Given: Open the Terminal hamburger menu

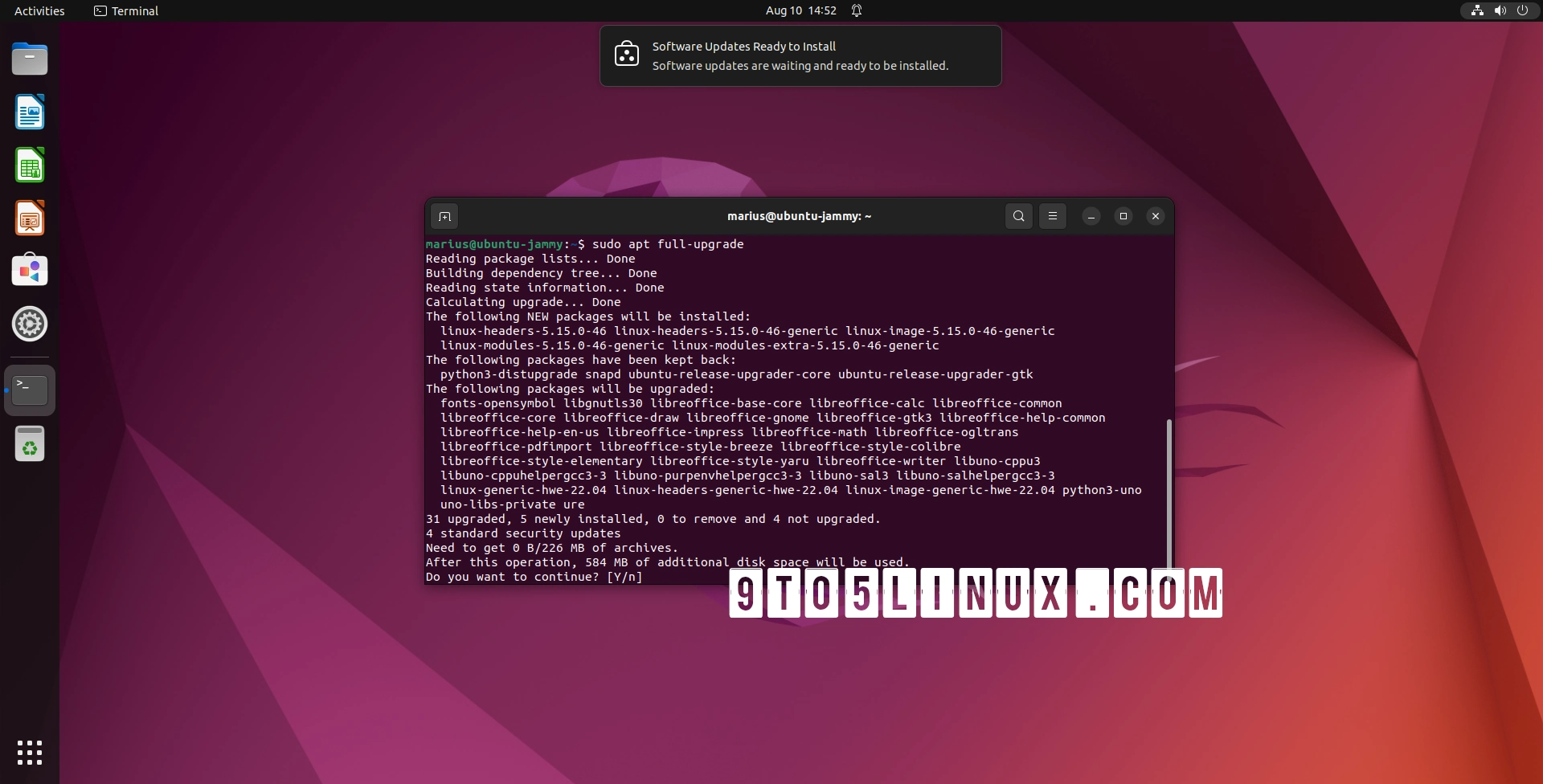Looking at the screenshot, I should (1053, 215).
